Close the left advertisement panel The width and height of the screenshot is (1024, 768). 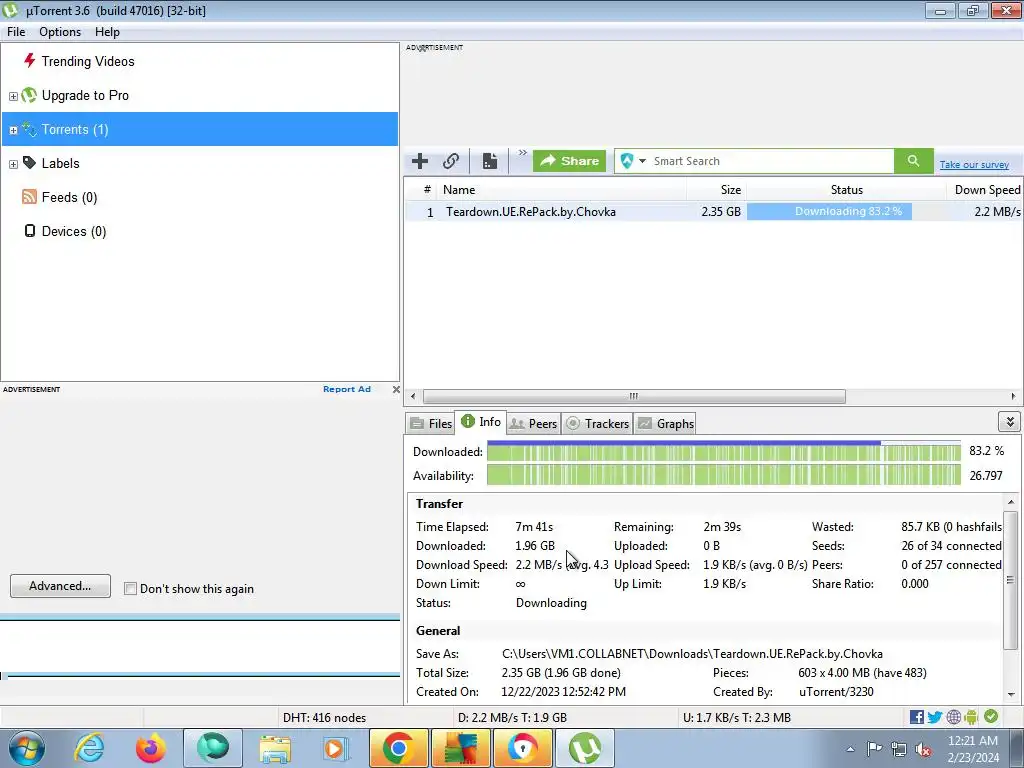(396, 389)
